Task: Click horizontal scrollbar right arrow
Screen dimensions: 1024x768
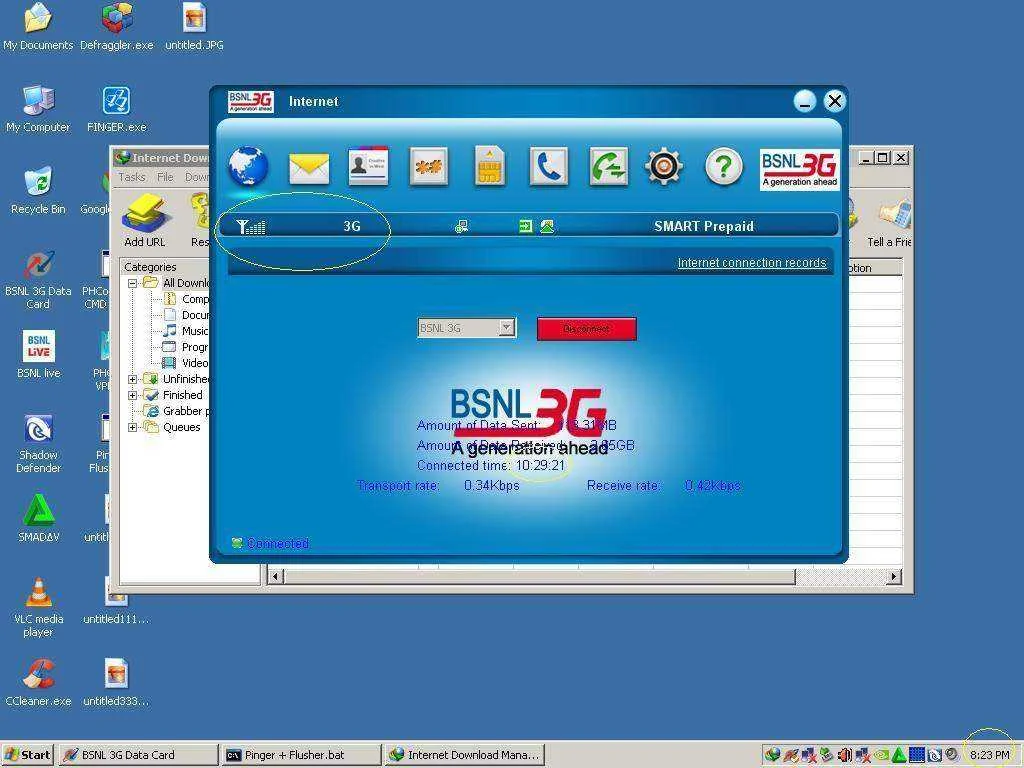Action: (x=893, y=576)
